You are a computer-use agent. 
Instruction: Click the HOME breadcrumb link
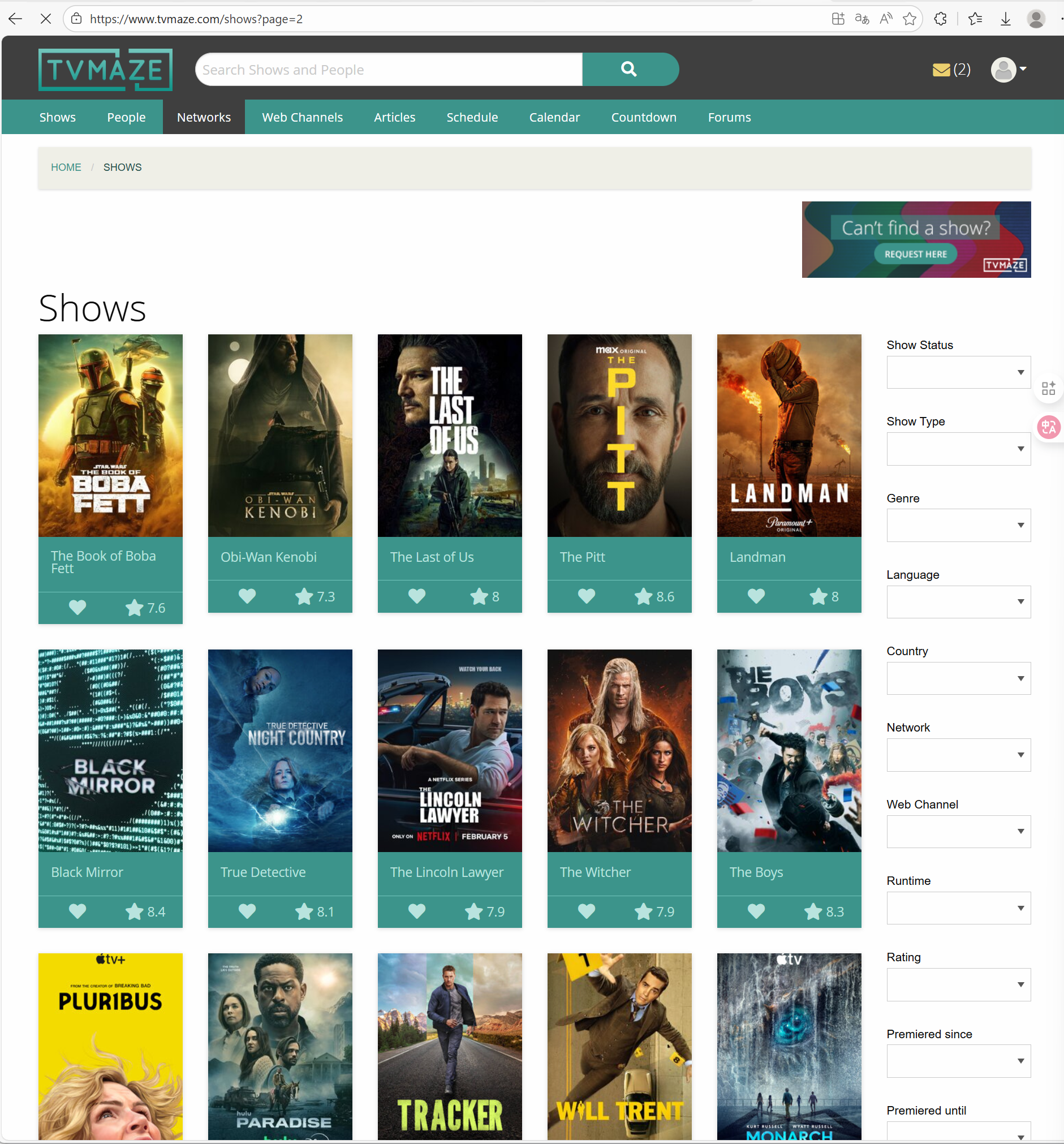66,167
